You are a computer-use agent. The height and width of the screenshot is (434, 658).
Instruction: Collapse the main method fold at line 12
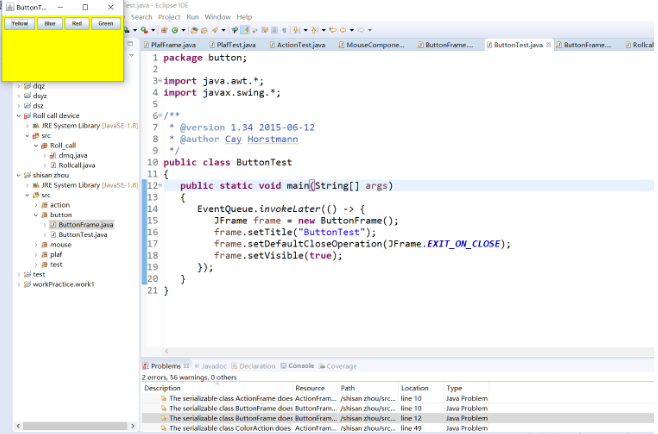coord(160,186)
